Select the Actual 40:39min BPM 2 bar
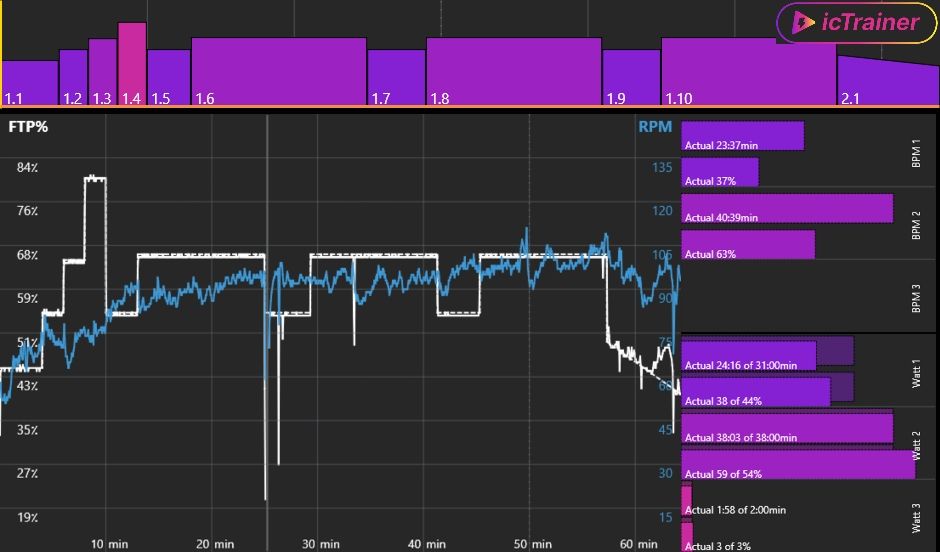The image size is (940, 552). (786, 208)
